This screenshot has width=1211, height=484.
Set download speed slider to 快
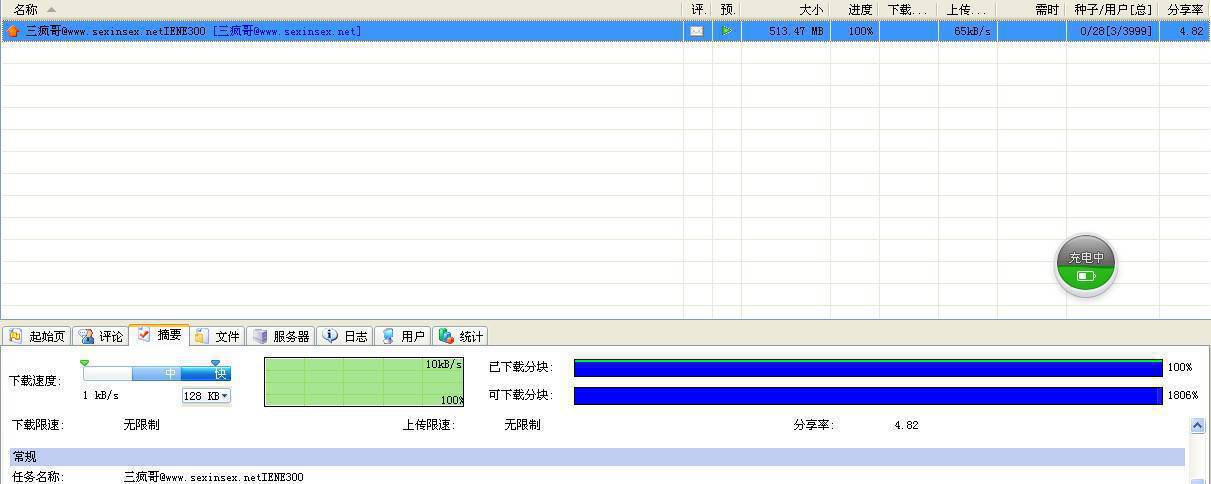coord(220,373)
